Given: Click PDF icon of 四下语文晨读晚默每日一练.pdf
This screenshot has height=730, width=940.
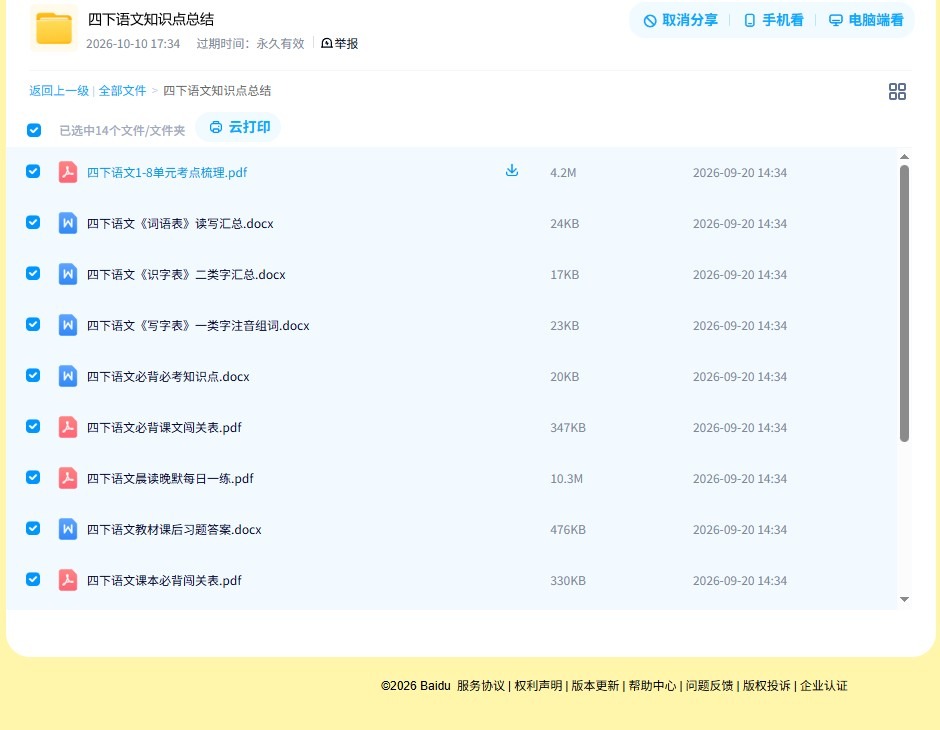Looking at the screenshot, I should (x=68, y=478).
